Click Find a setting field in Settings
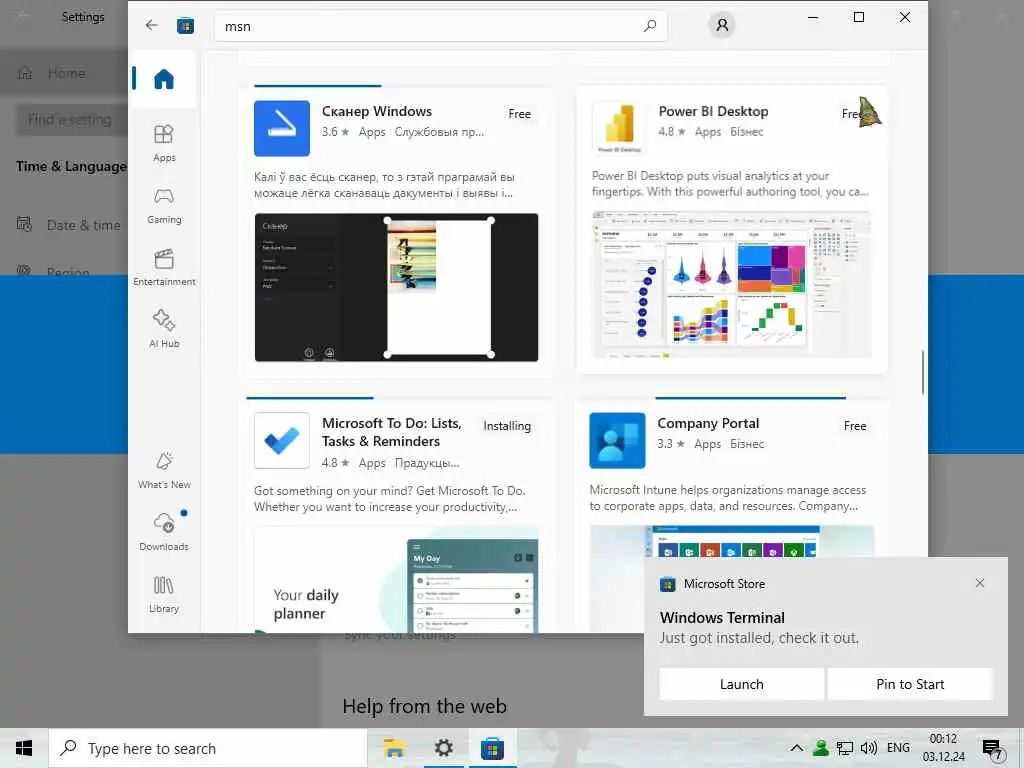The width and height of the screenshot is (1024, 768). click(x=71, y=120)
